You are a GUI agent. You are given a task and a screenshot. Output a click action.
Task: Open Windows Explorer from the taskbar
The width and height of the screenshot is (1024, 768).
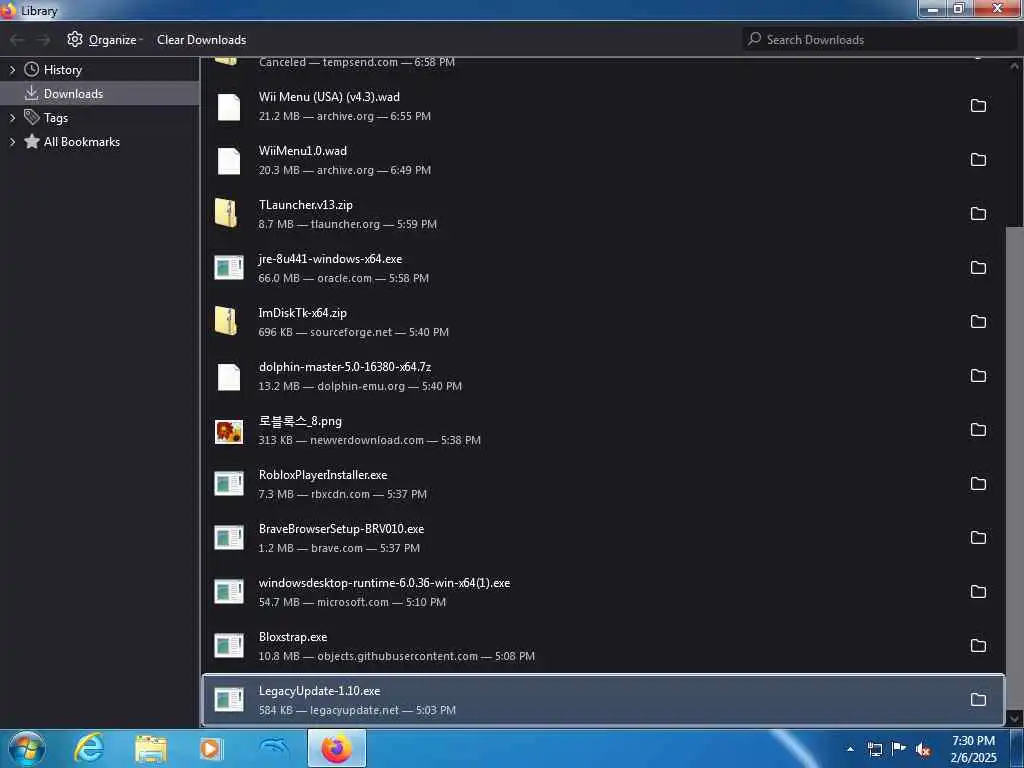pyautogui.click(x=151, y=748)
